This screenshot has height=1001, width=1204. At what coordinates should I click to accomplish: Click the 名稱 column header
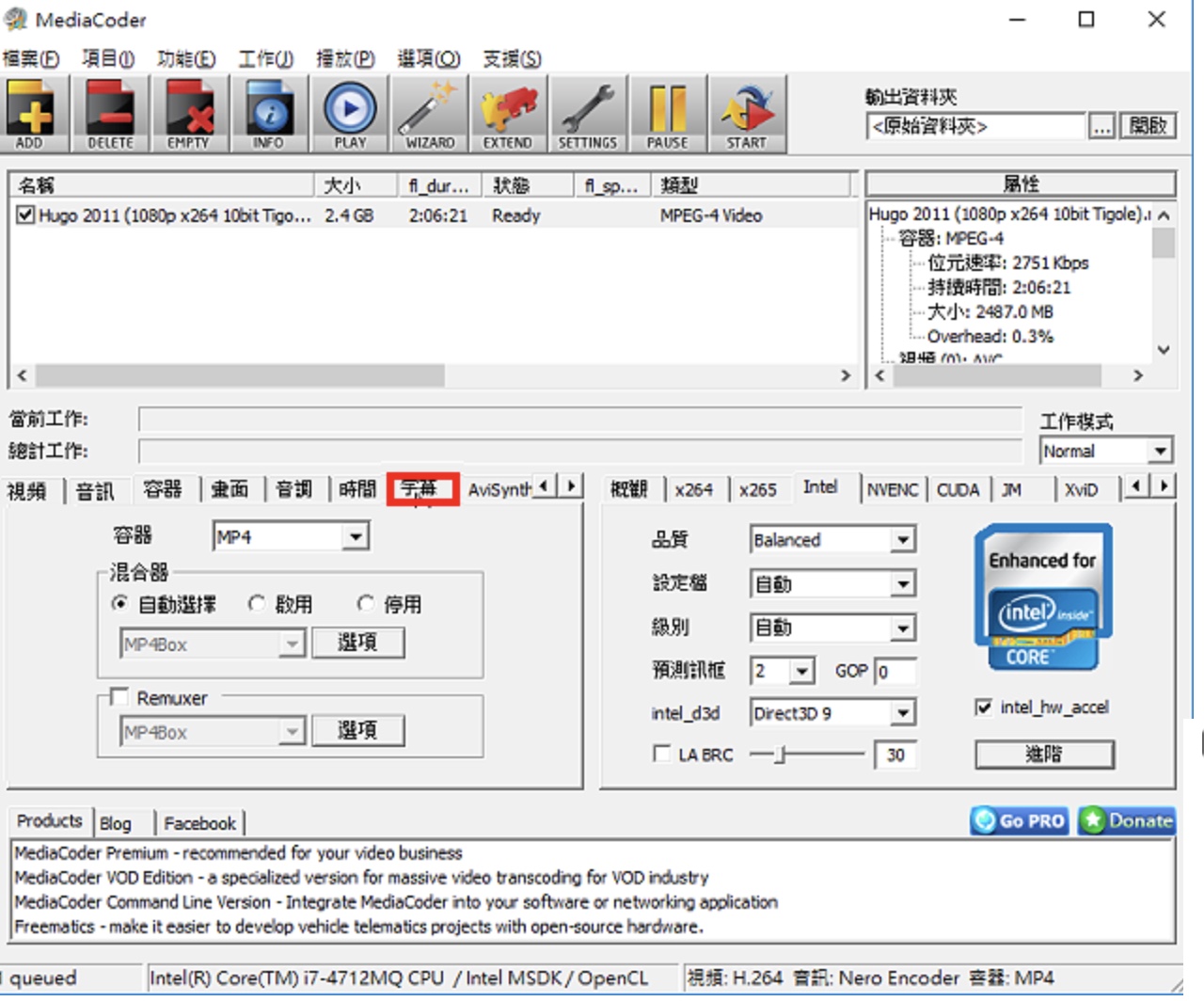coord(162,184)
